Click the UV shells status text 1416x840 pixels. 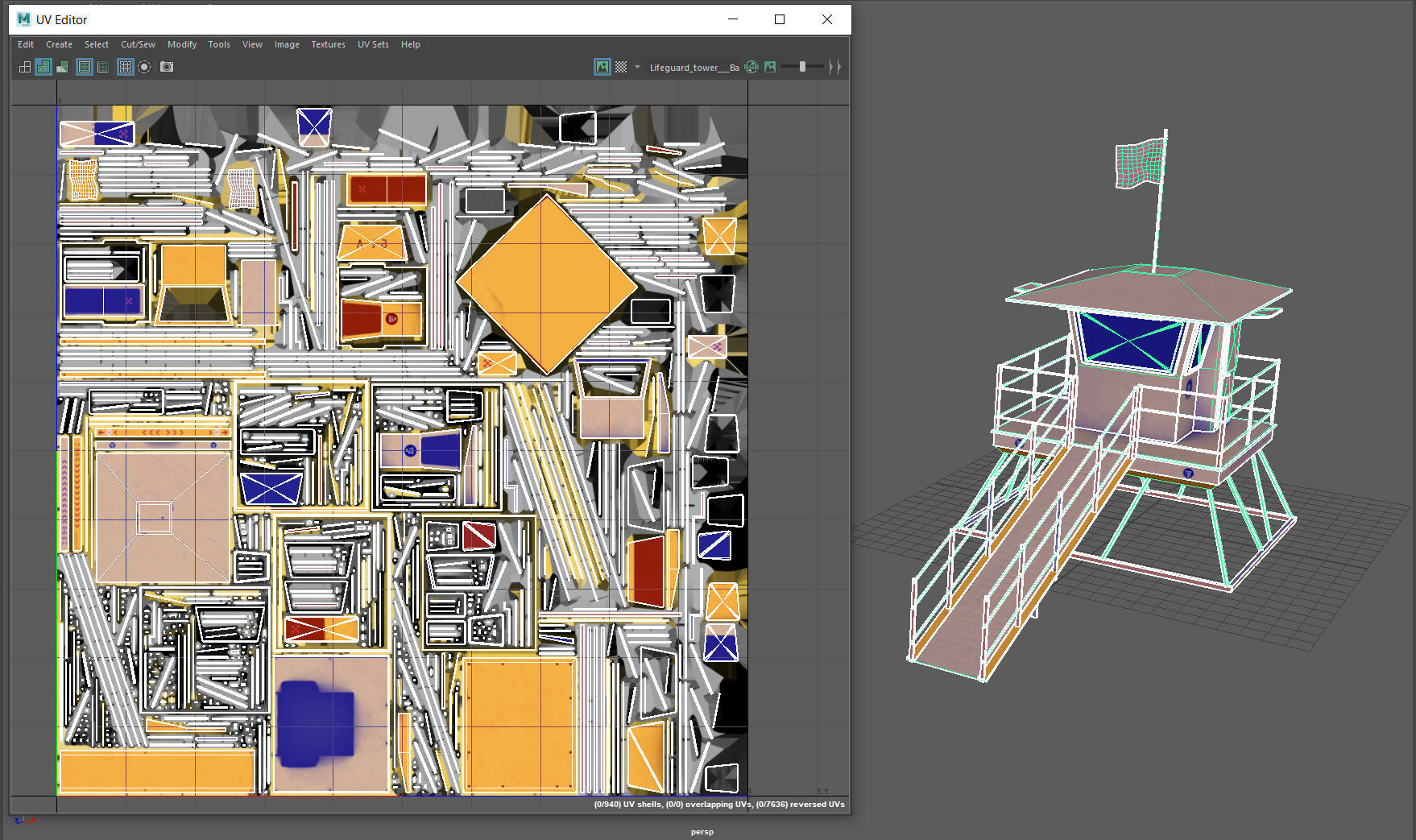tap(719, 804)
